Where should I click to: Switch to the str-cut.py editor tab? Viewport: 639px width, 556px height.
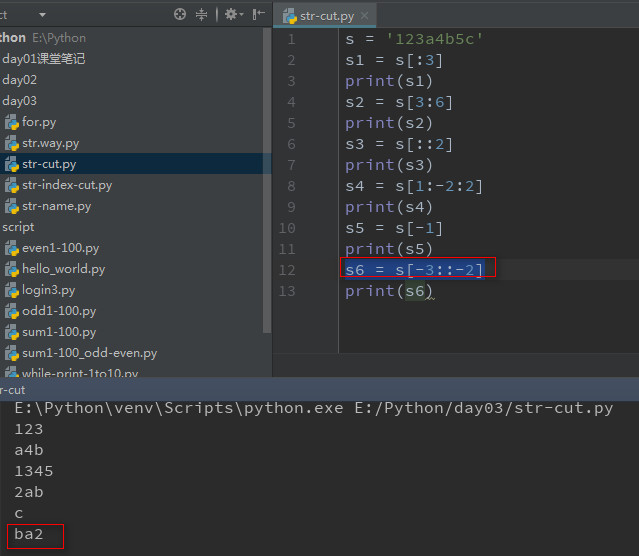(327, 16)
